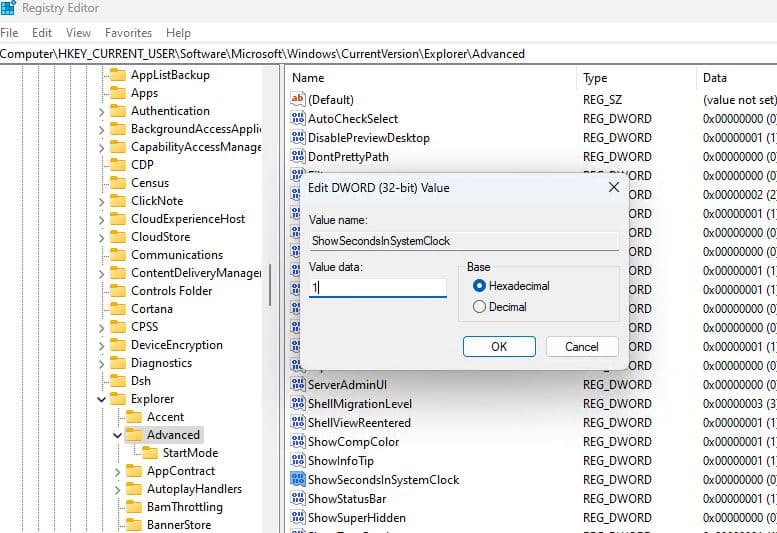Select the Communications folder icon
Viewport: 777px width, 533px height.
[117, 255]
